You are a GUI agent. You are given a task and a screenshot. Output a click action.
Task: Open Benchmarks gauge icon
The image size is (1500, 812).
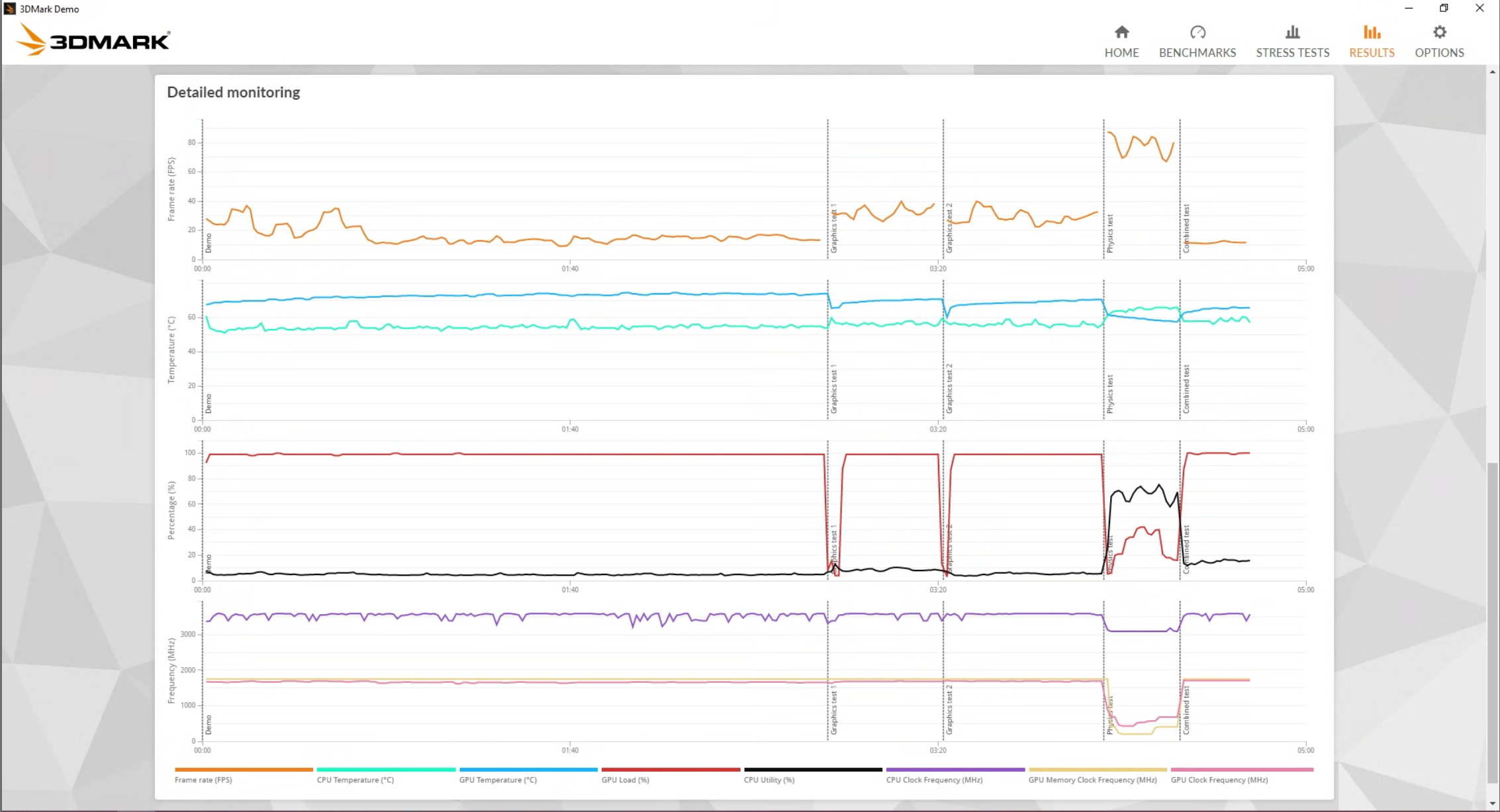(1197, 32)
